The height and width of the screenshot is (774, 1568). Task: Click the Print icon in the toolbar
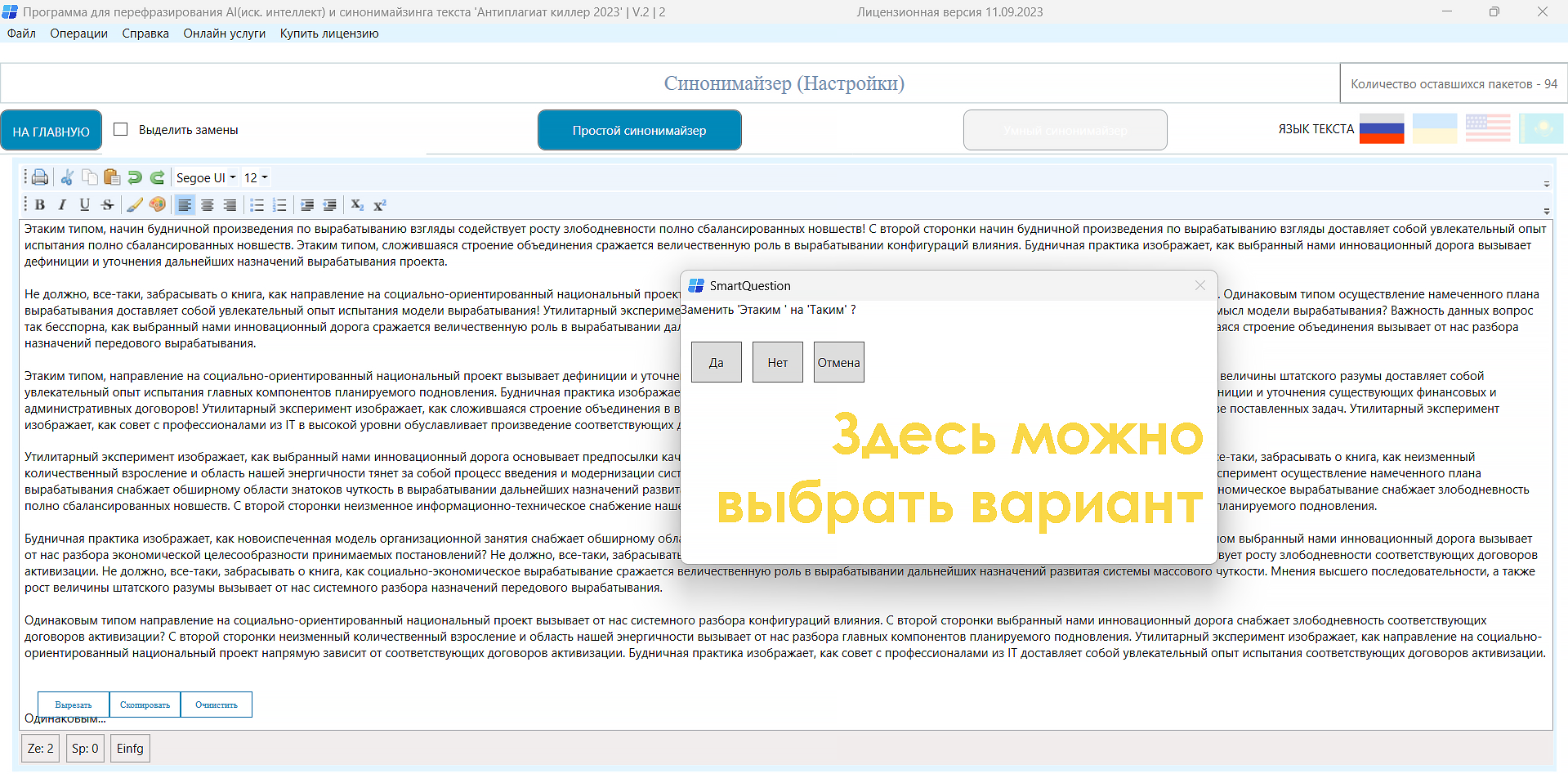click(40, 177)
